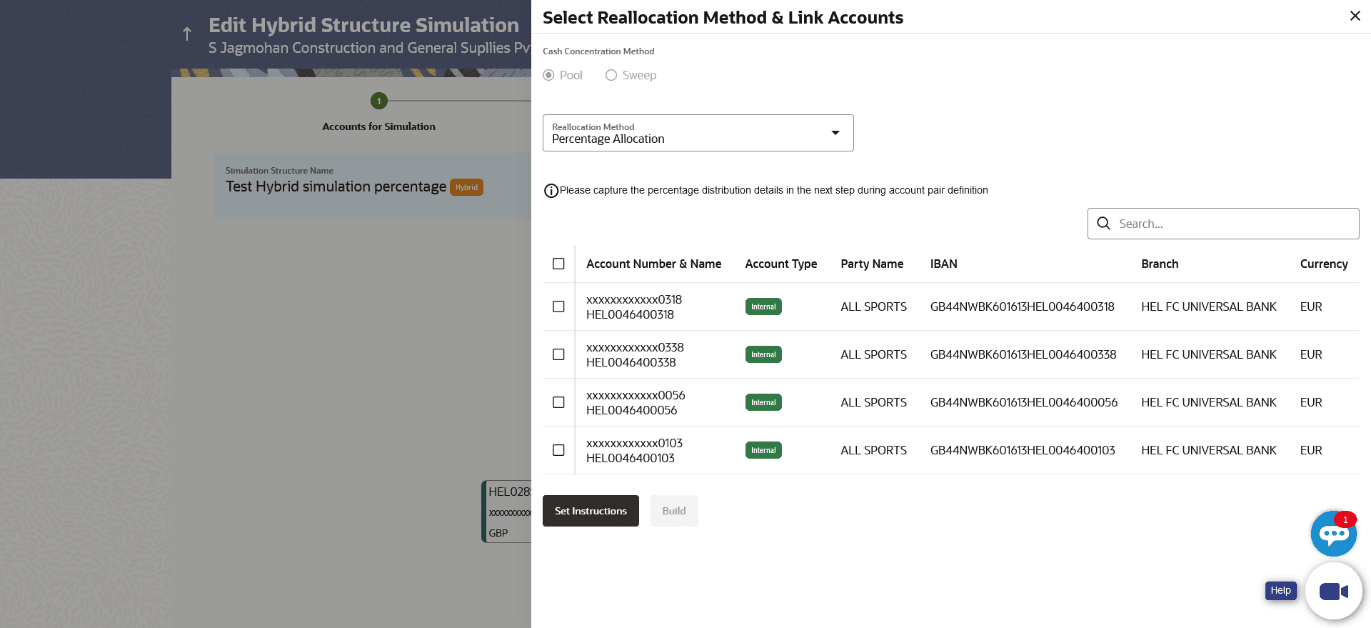Close the Select Reallocation Method panel
1371x628 pixels.
click(x=1355, y=16)
